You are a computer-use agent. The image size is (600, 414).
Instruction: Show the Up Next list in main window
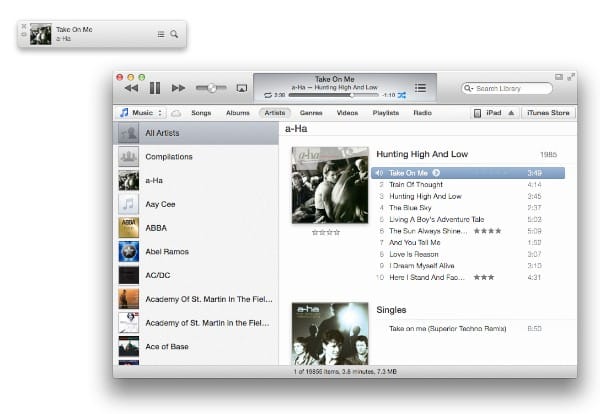(420, 88)
